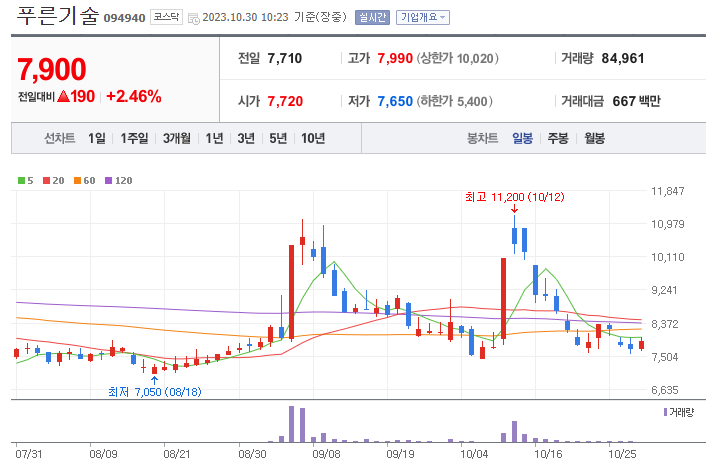Select the 1주일 line chart tab
706x473 pixels.
tap(134, 138)
